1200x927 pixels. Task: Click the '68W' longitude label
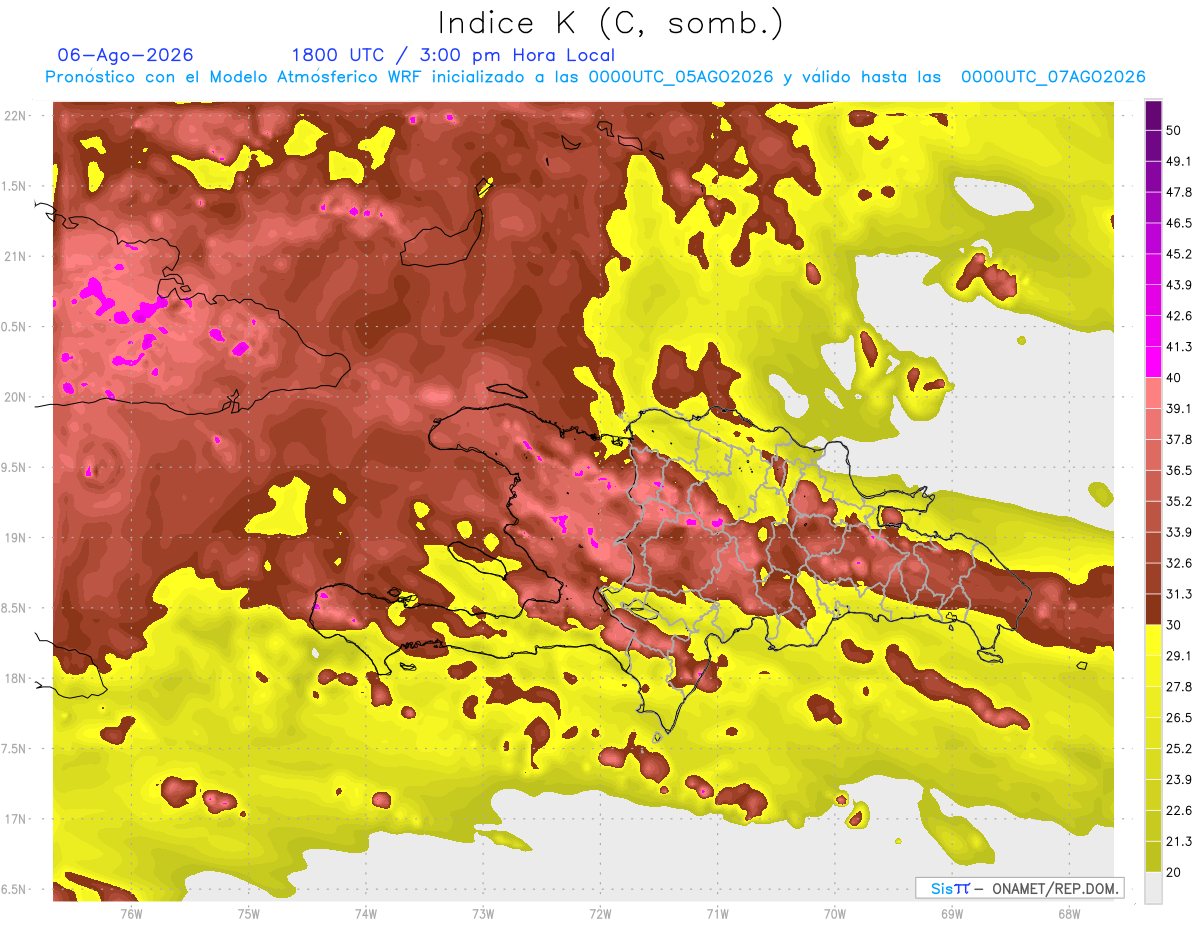click(x=1069, y=914)
